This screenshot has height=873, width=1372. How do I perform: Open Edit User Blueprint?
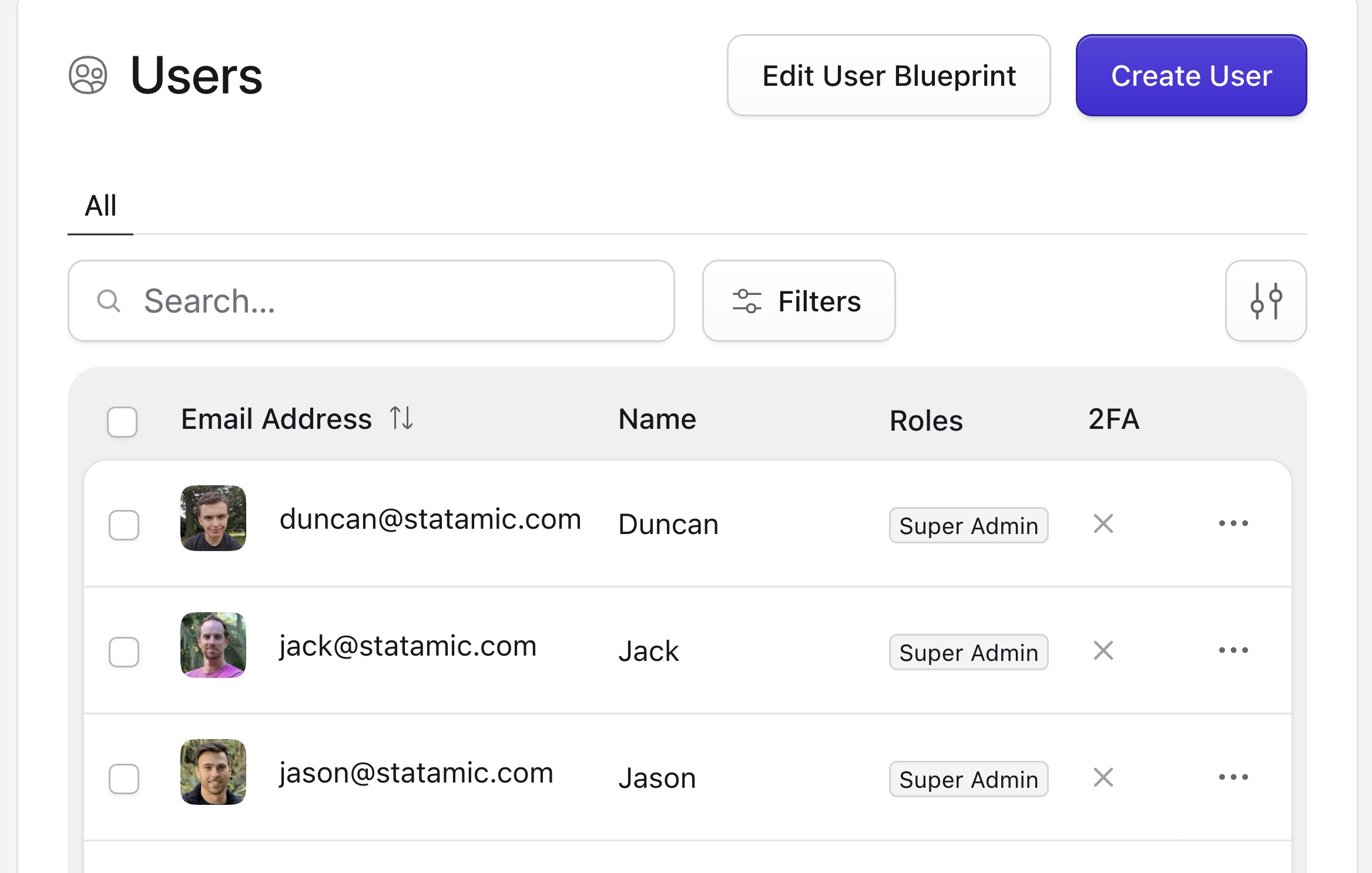point(888,75)
